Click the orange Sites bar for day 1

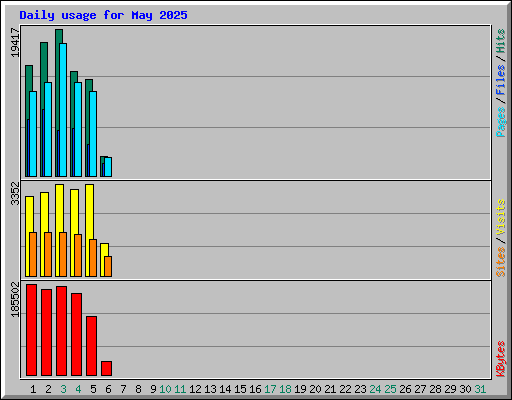click(x=33, y=254)
